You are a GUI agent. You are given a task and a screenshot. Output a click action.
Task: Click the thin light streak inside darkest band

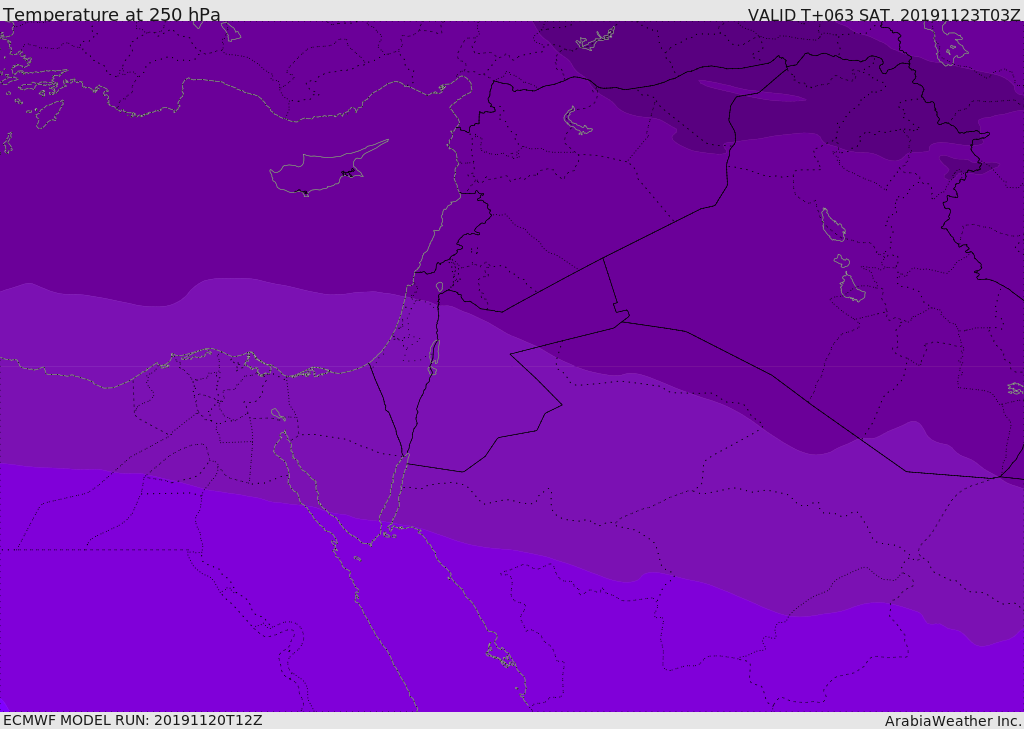point(752,92)
